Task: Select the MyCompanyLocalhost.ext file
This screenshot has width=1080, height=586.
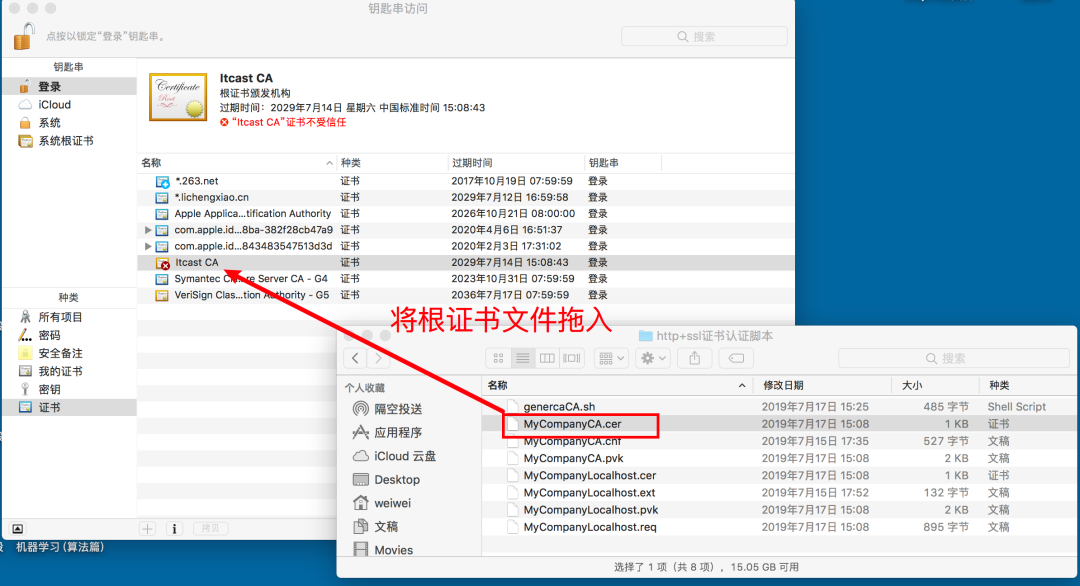Action: pyautogui.click(x=780, y=492)
